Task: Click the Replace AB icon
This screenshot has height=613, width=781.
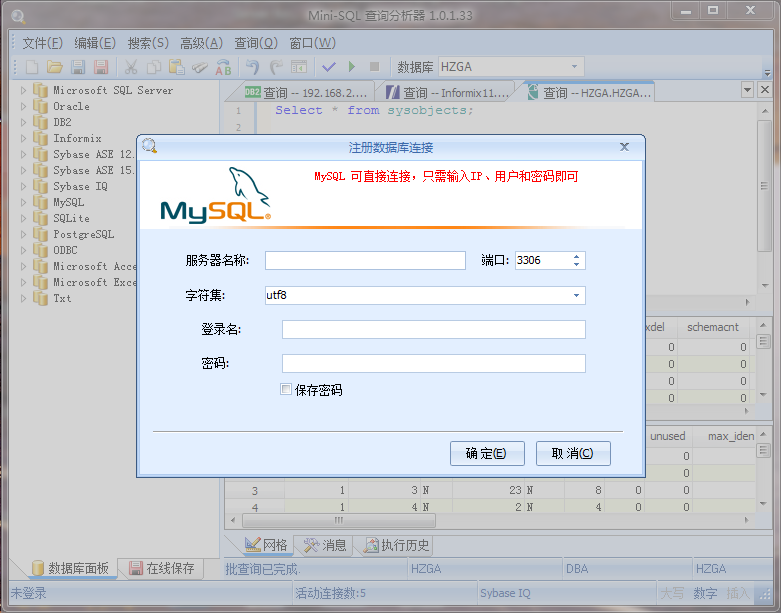Action: (223, 67)
